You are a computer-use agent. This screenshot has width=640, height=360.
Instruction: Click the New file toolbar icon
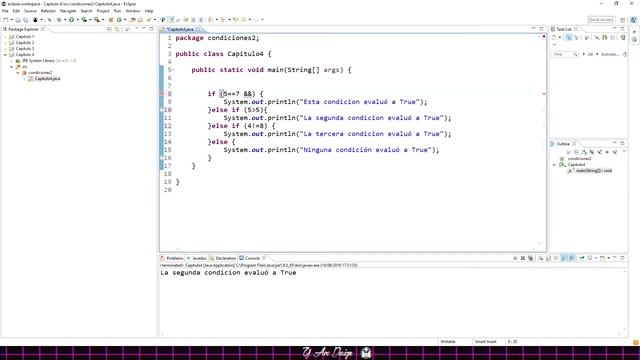6,20
